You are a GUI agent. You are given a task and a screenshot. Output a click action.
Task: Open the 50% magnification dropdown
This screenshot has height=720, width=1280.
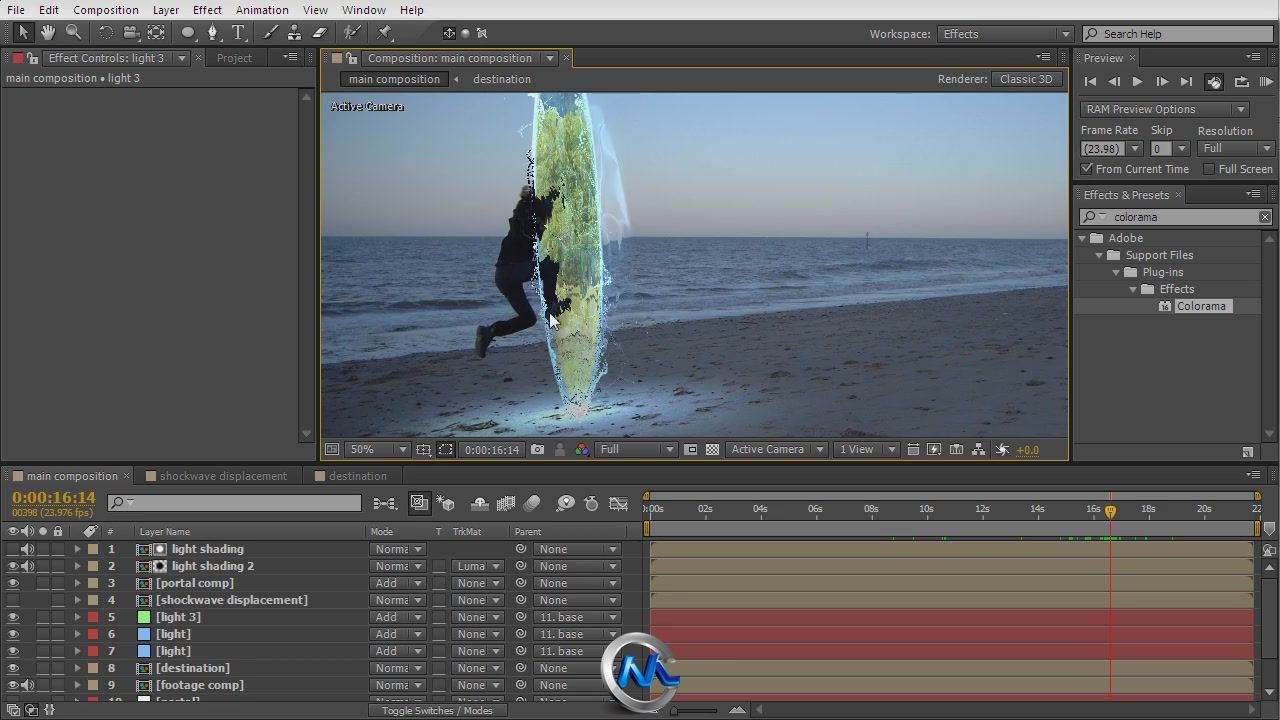click(378, 450)
